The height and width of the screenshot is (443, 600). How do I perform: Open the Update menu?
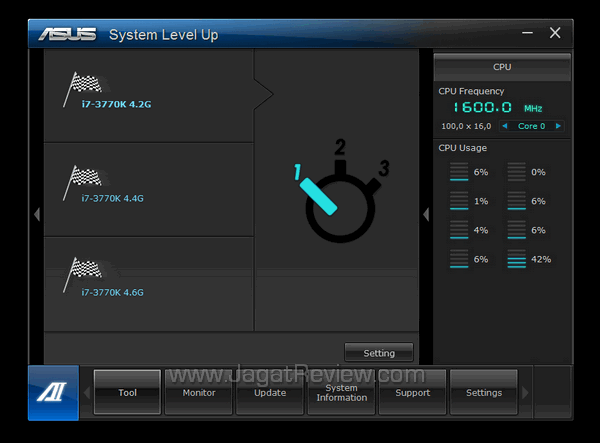point(270,393)
